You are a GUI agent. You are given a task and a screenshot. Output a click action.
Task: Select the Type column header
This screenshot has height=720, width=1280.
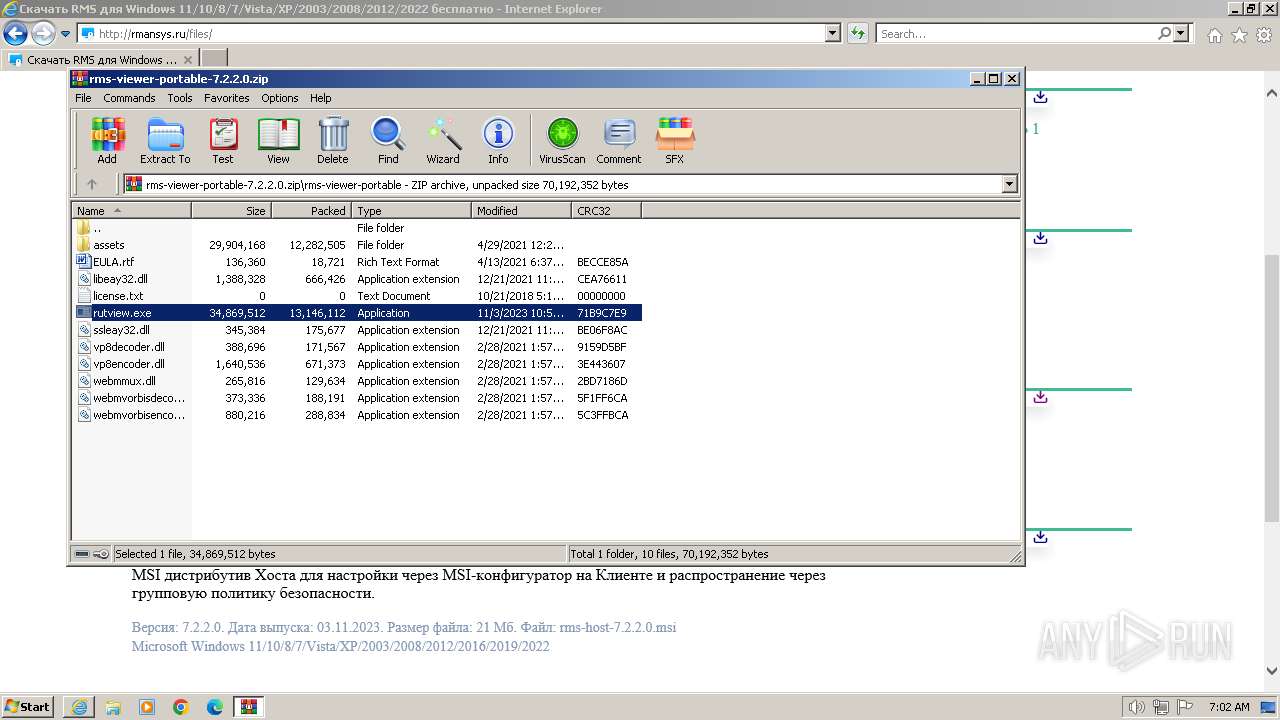[x=411, y=211]
